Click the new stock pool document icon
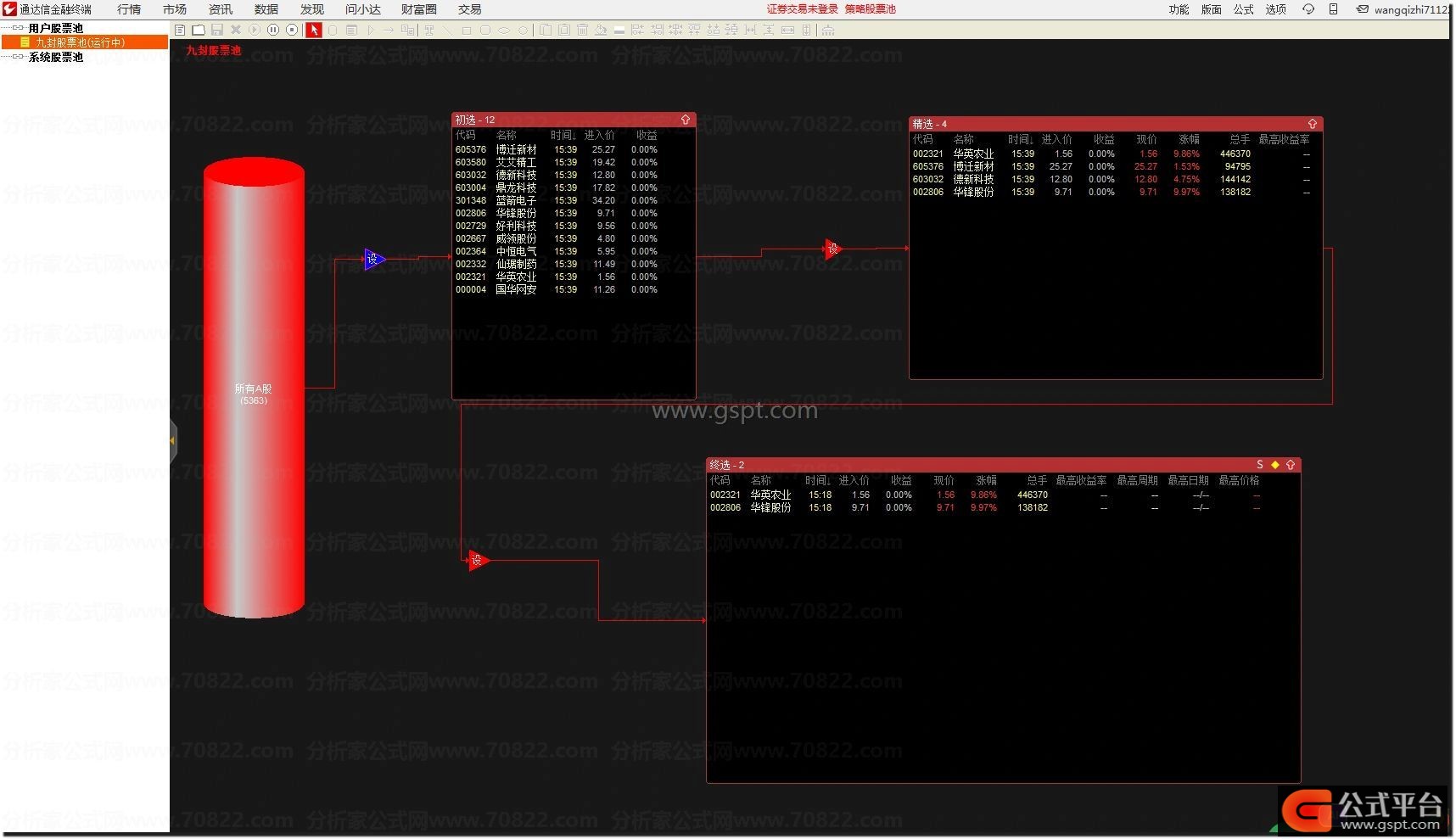Viewport: 1456px width, 839px height. click(180, 30)
